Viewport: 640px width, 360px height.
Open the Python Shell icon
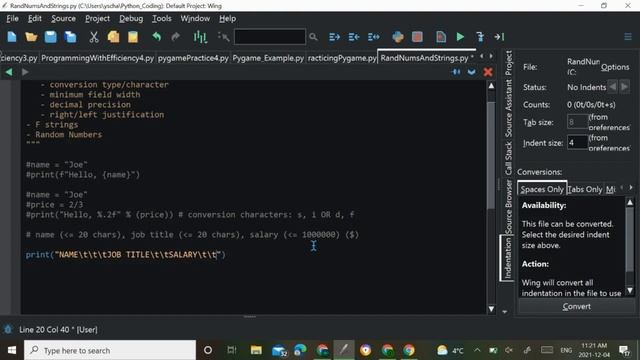coord(398,37)
